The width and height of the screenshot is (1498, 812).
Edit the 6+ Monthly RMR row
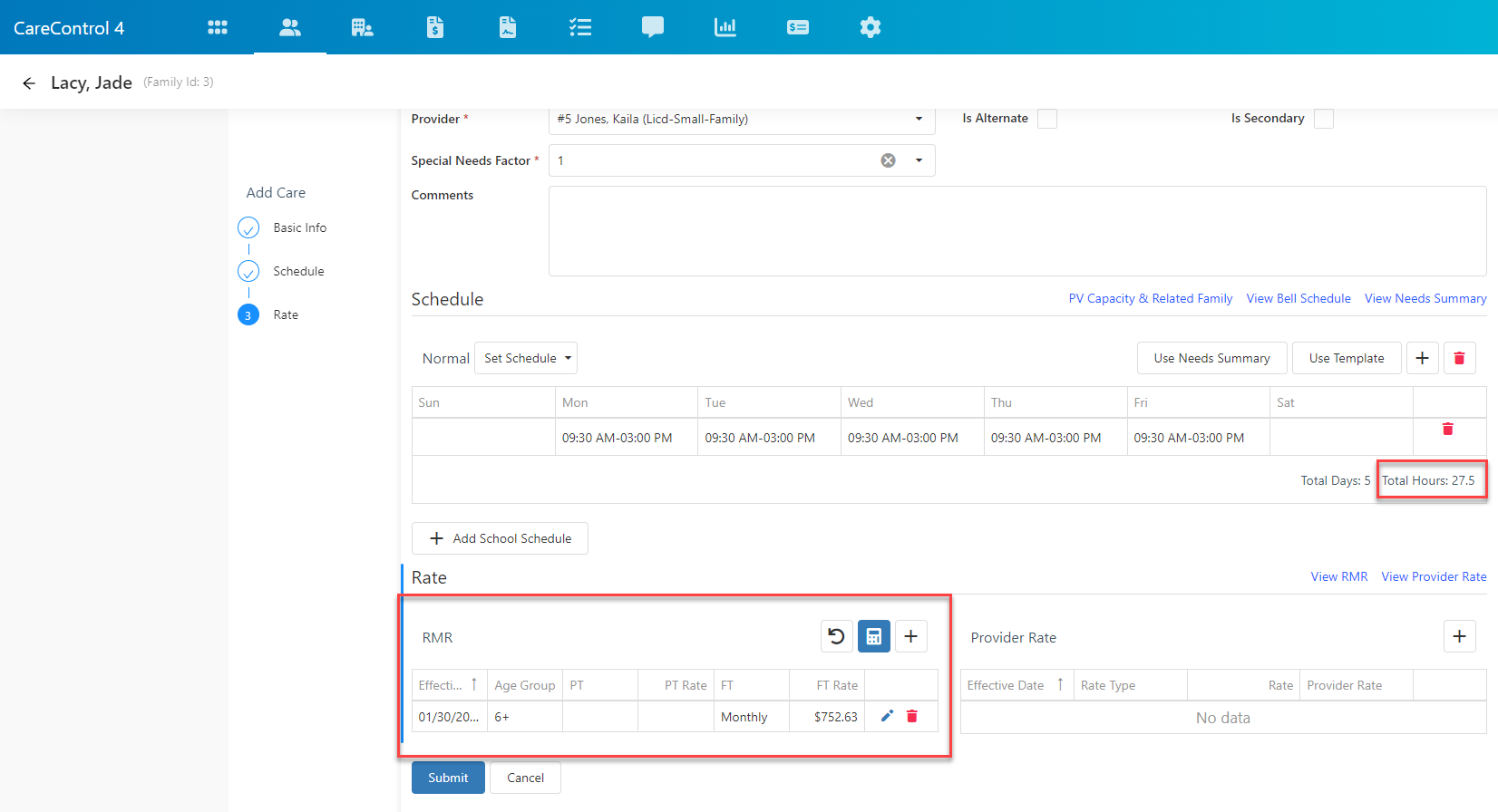887,716
